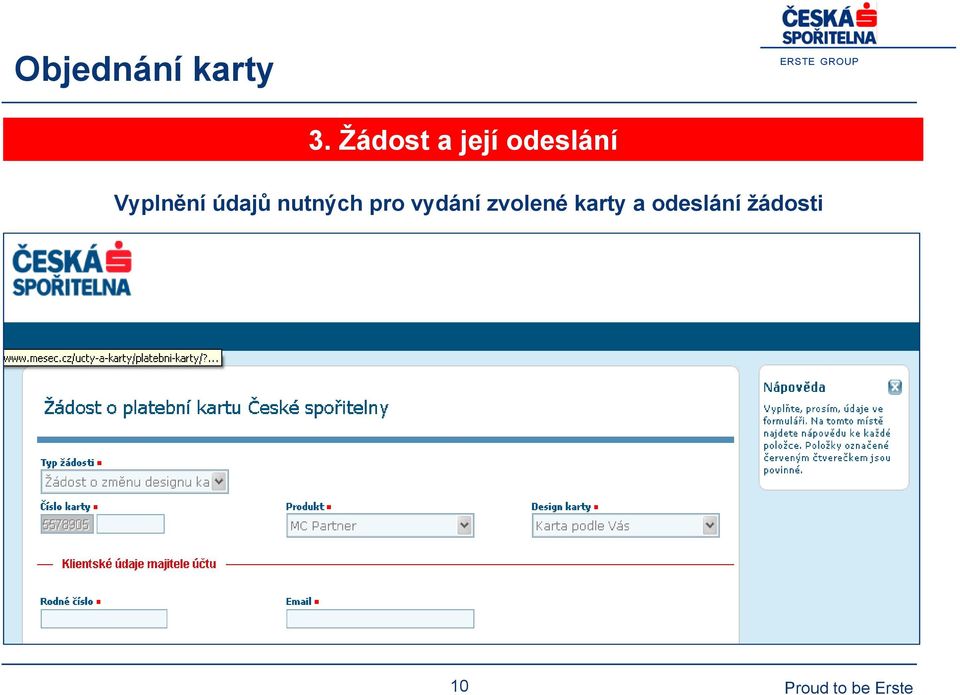
Task: Close the Nápověda help panel
Action: pos(894,387)
